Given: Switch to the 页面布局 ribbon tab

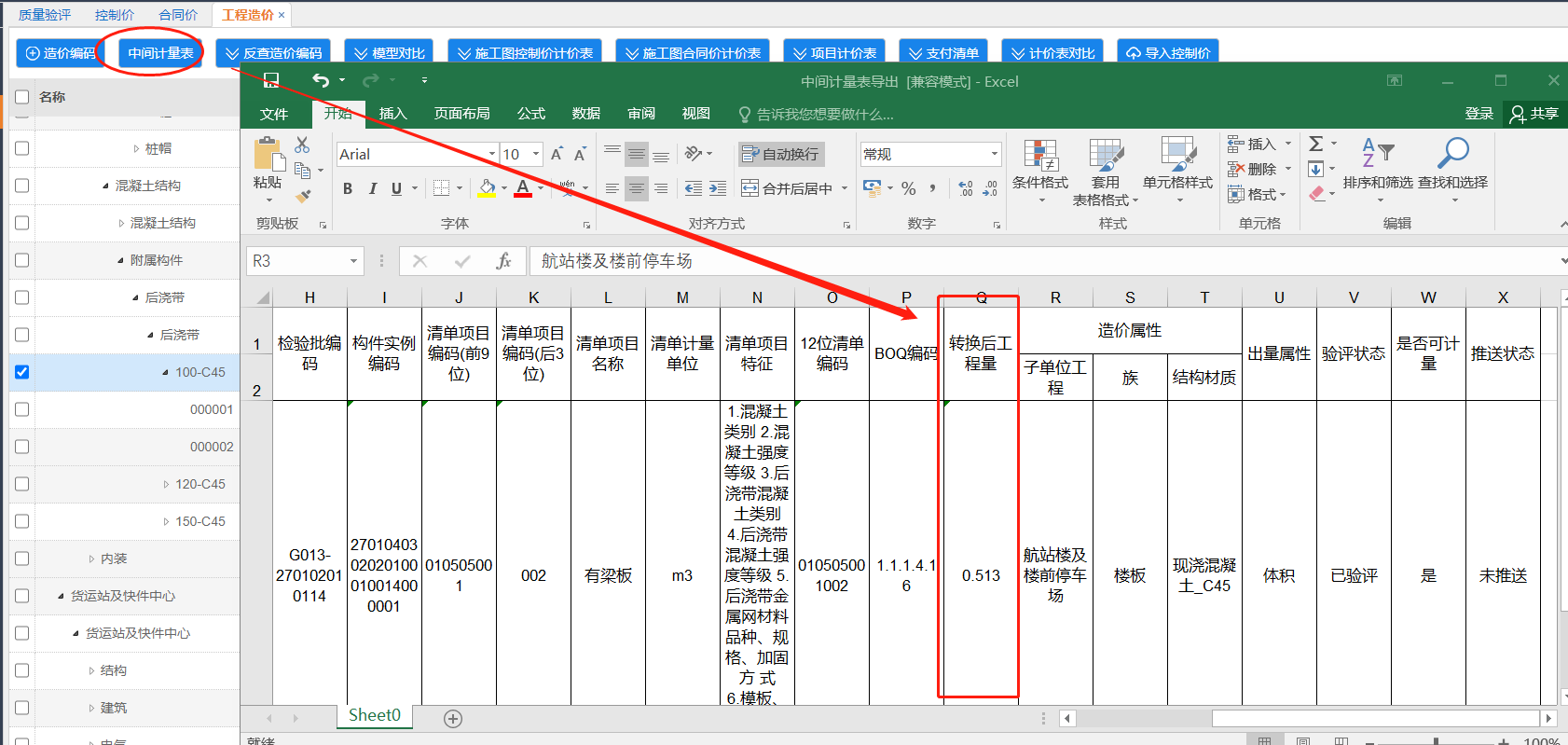Looking at the screenshot, I should tap(462, 114).
